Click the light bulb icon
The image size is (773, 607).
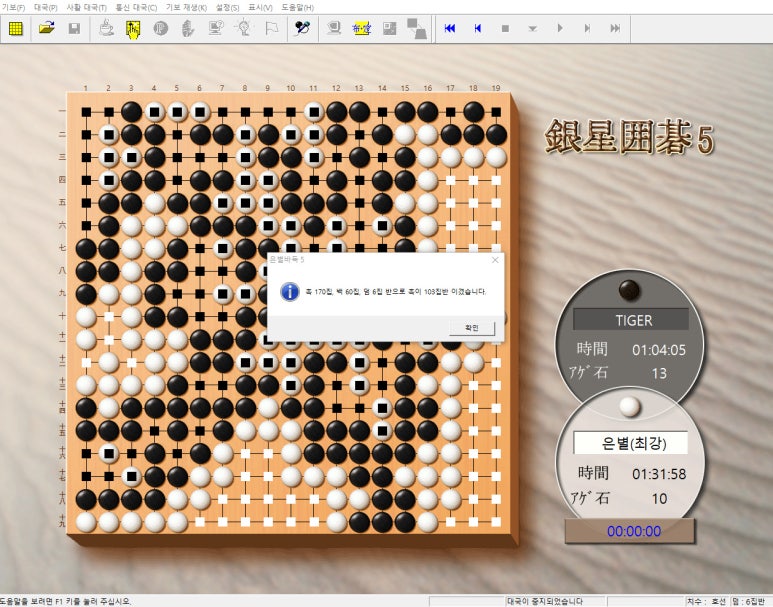click(244, 29)
